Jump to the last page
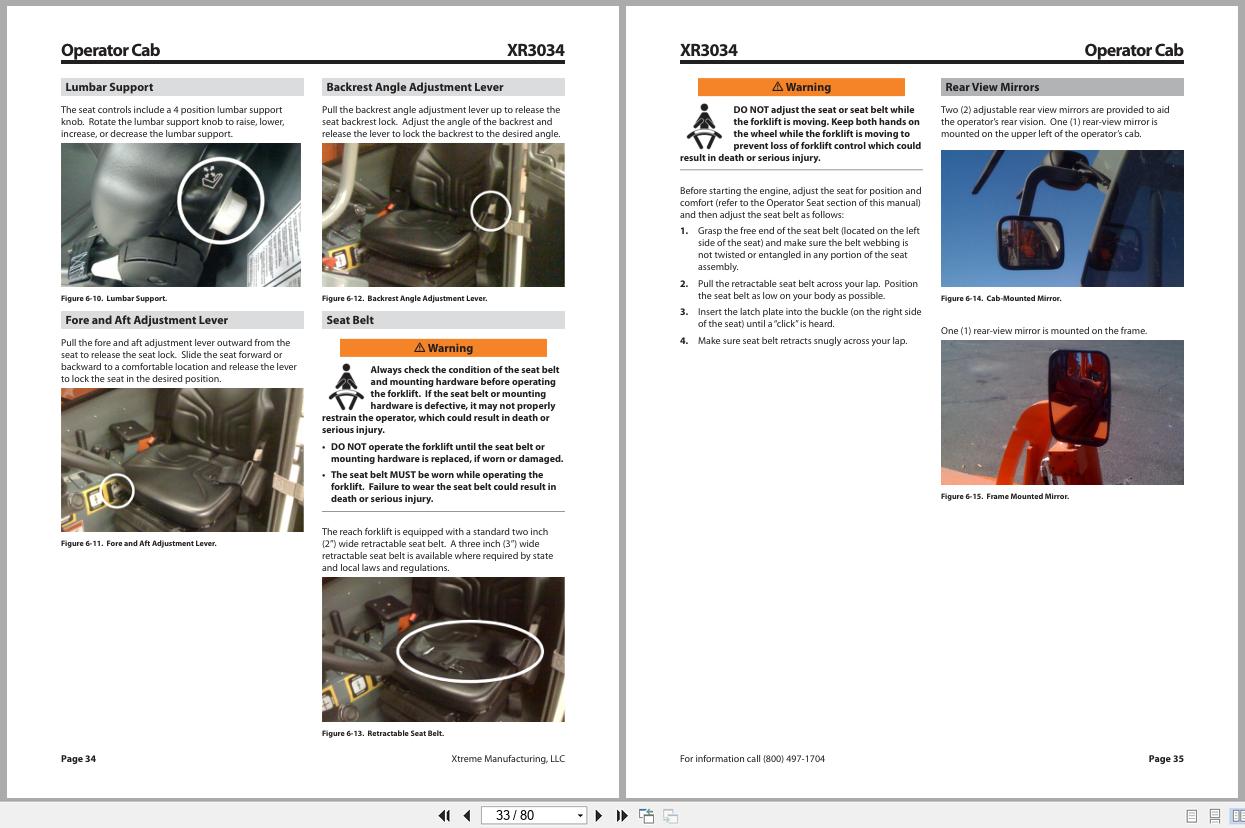The image size is (1245, 828). (620, 815)
